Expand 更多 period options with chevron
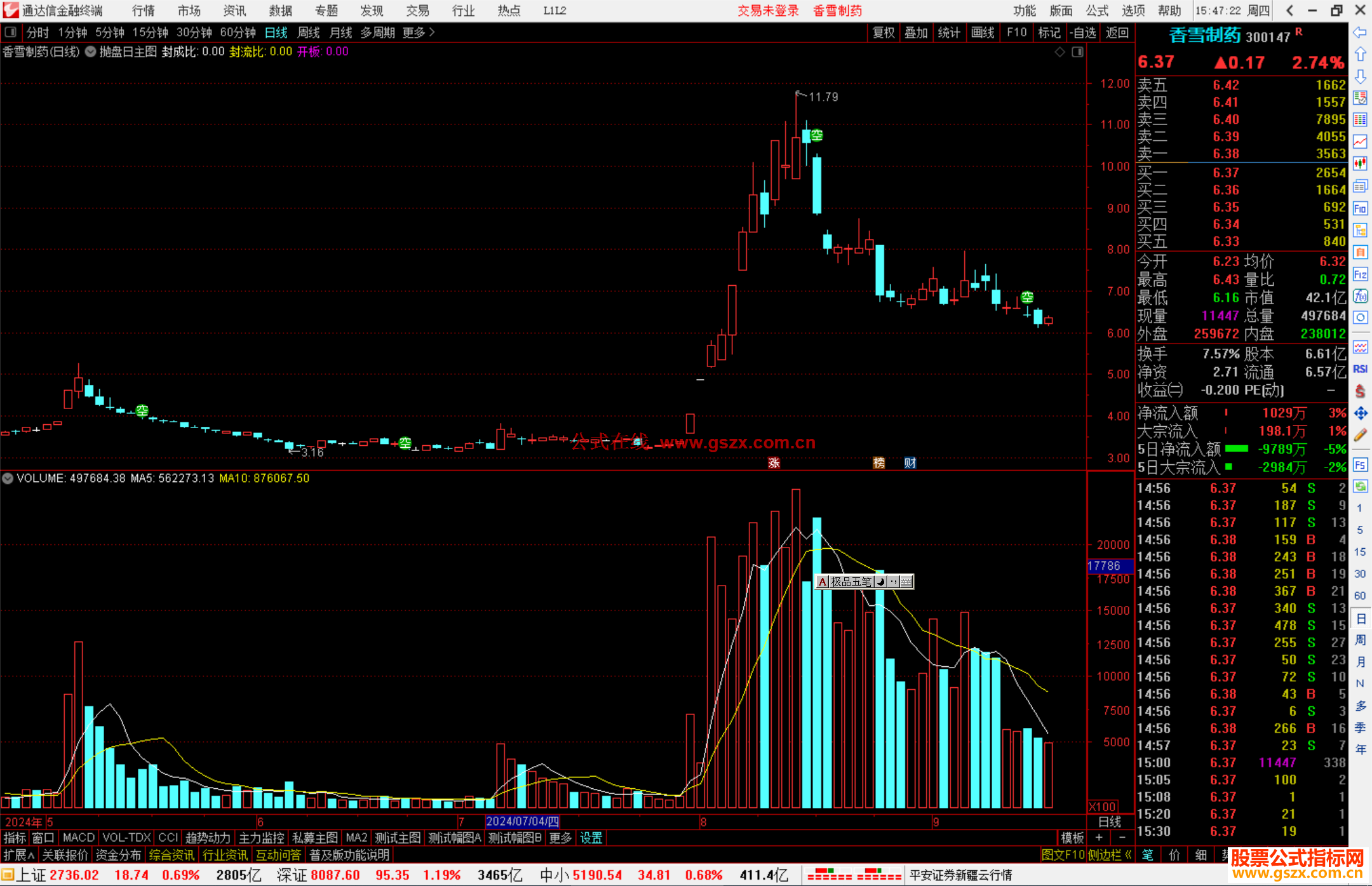 tap(419, 32)
